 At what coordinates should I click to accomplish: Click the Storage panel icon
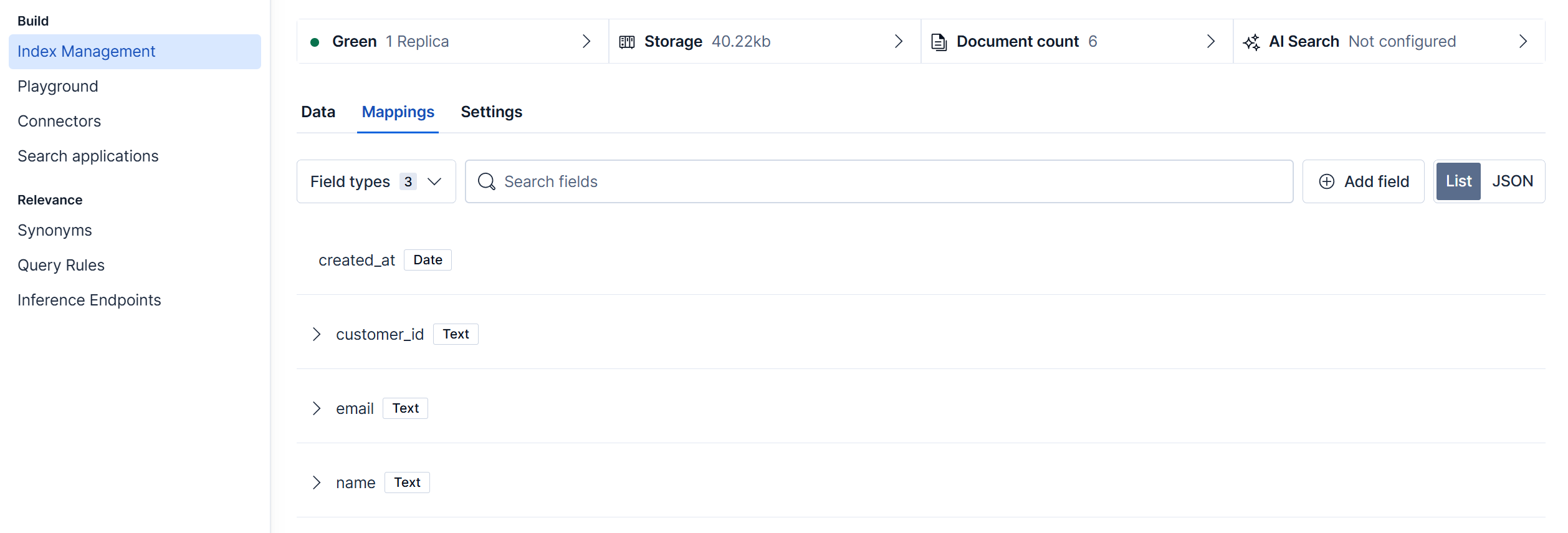pos(627,41)
